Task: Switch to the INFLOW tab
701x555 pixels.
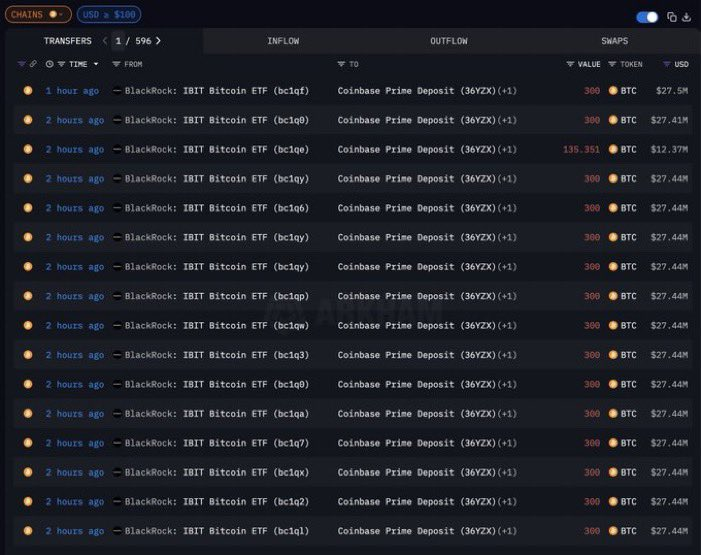Action: [x=283, y=41]
